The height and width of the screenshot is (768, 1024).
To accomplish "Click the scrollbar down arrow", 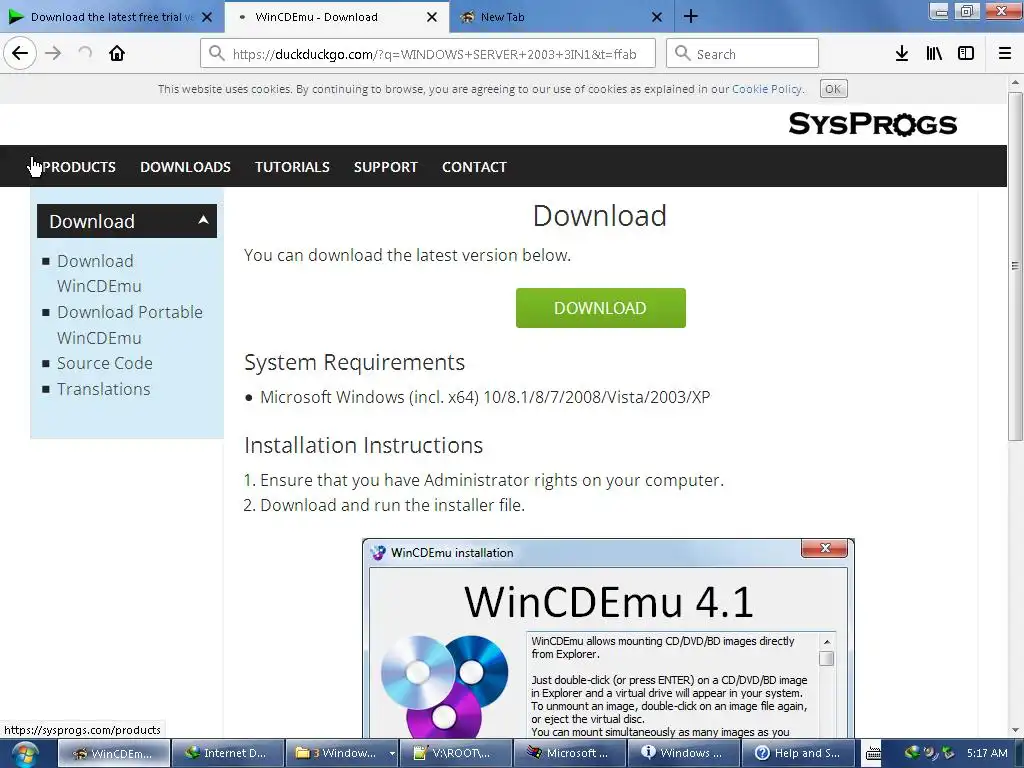I will pos(1015,730).
